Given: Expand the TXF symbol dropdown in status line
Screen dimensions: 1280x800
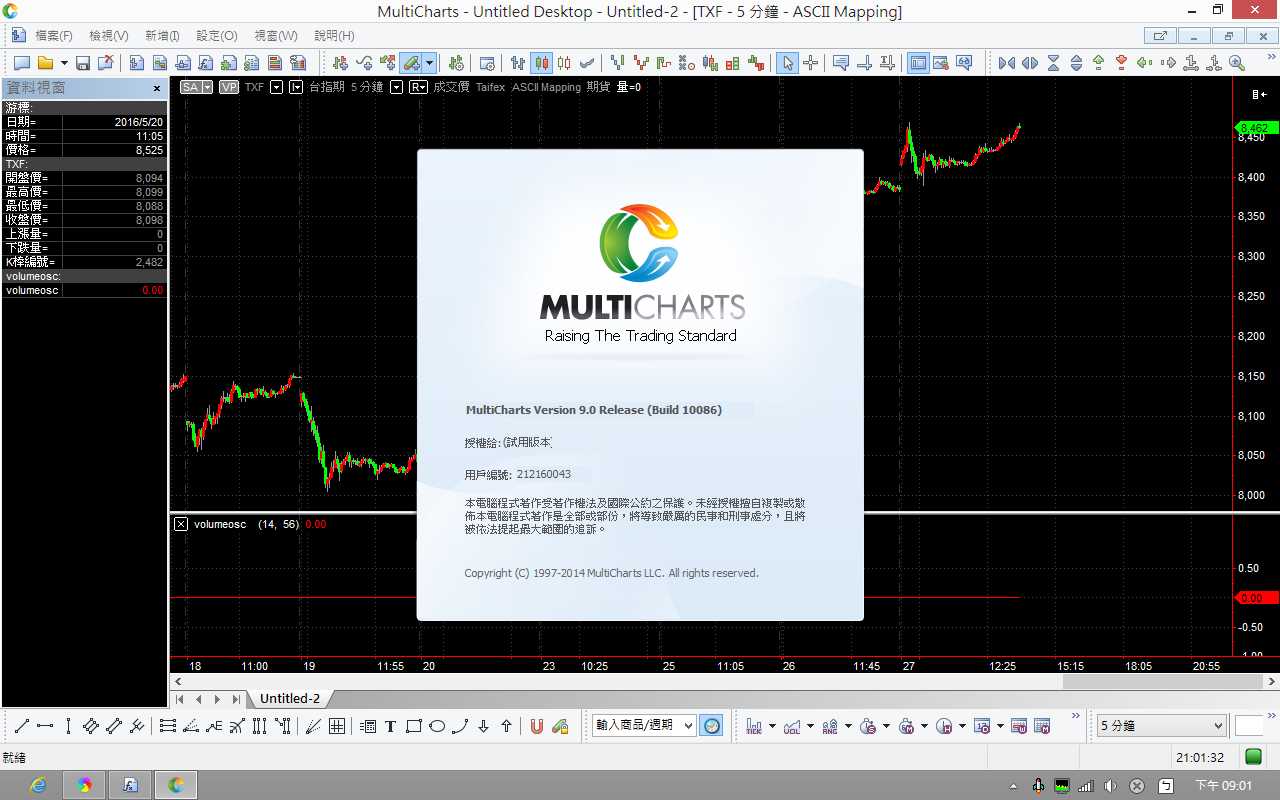Looking at the screenshot, I should point(277,87).
